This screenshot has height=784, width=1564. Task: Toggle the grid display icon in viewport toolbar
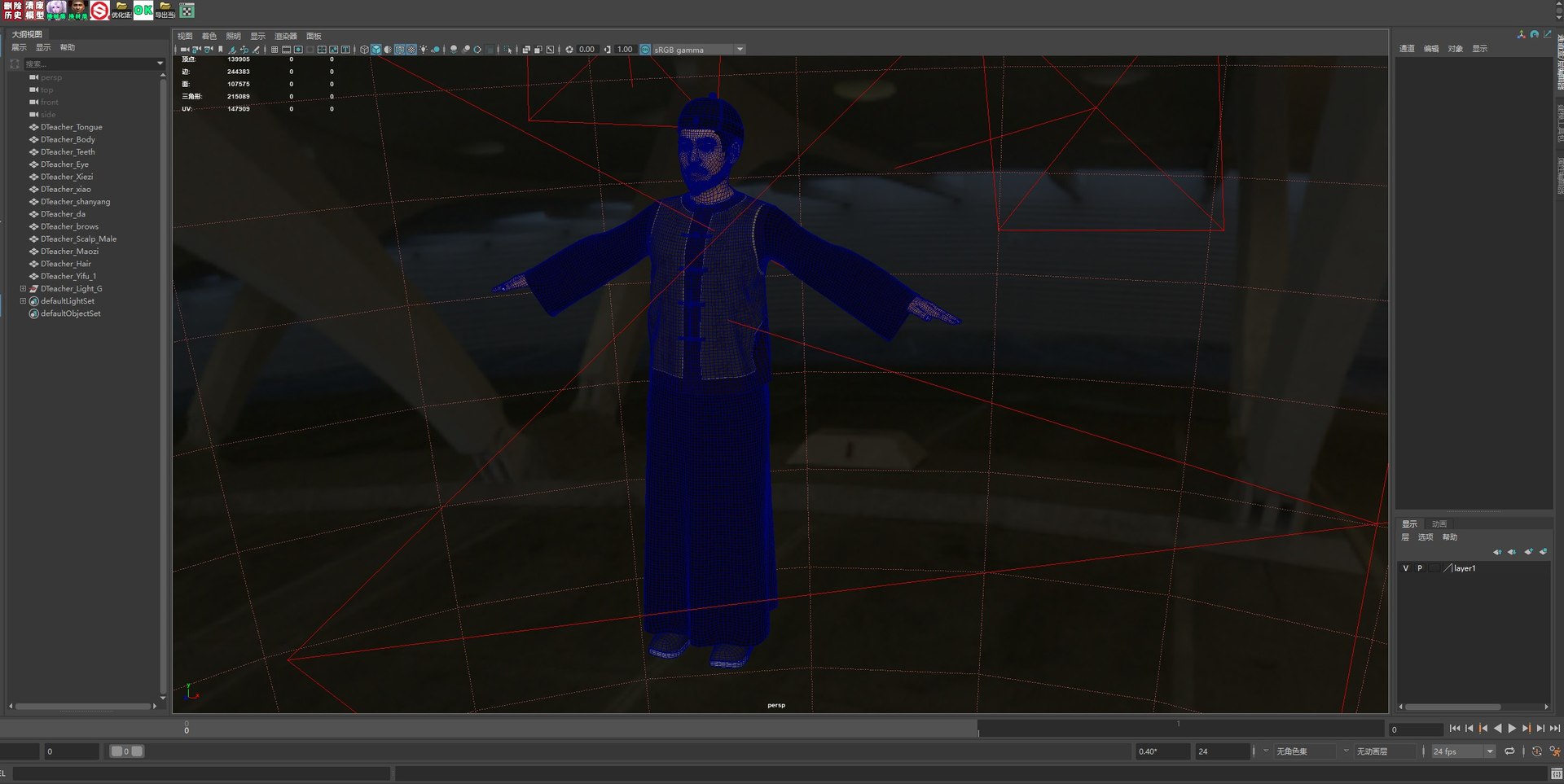pos(275,50)
